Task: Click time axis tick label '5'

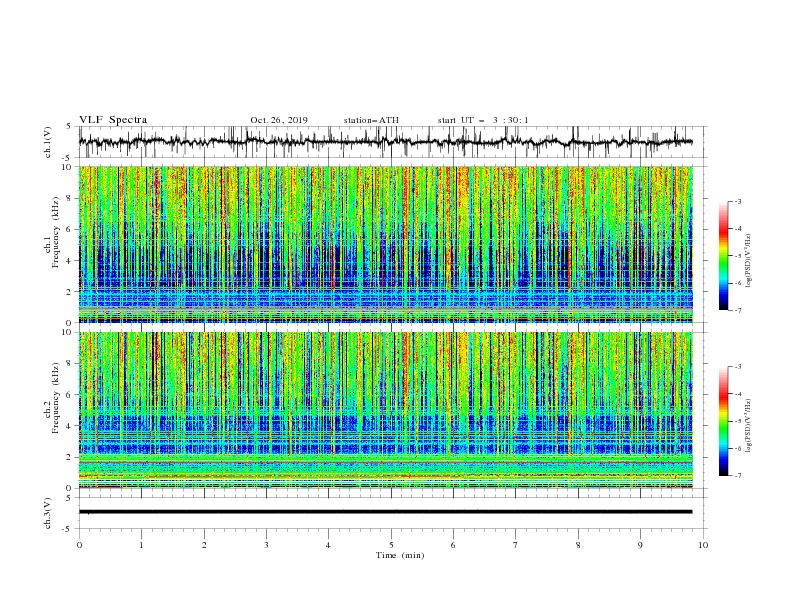Action: click(x=391, y=545)
